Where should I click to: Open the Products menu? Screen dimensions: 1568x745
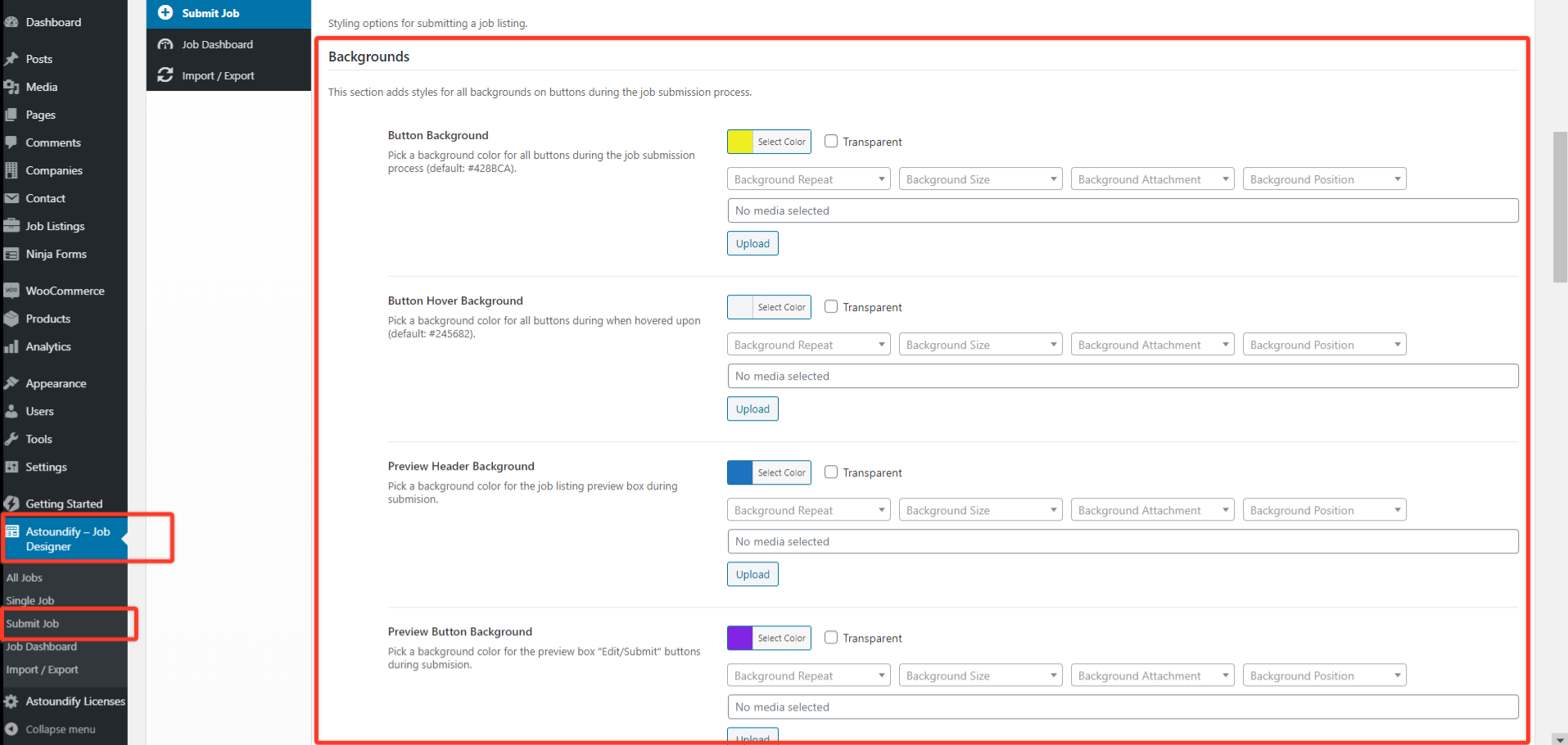47,318
